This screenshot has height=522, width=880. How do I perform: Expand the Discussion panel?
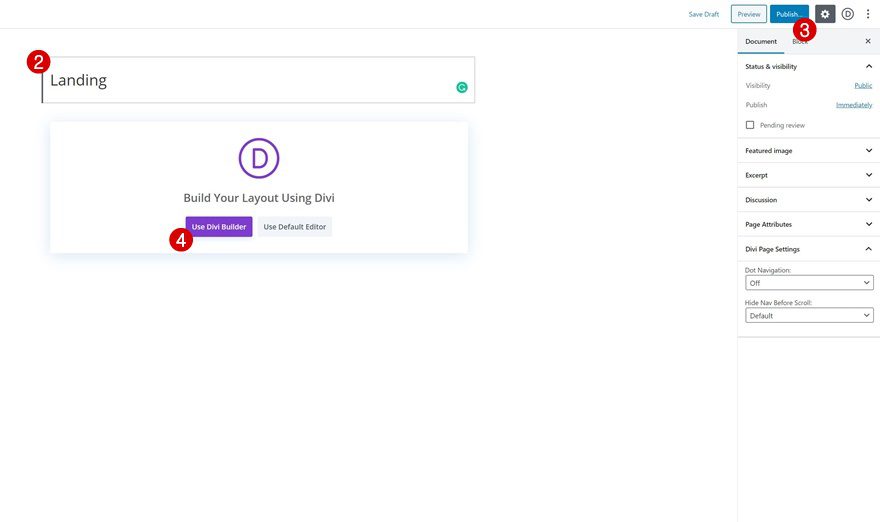pyautogui.click(x=809, y=200)
